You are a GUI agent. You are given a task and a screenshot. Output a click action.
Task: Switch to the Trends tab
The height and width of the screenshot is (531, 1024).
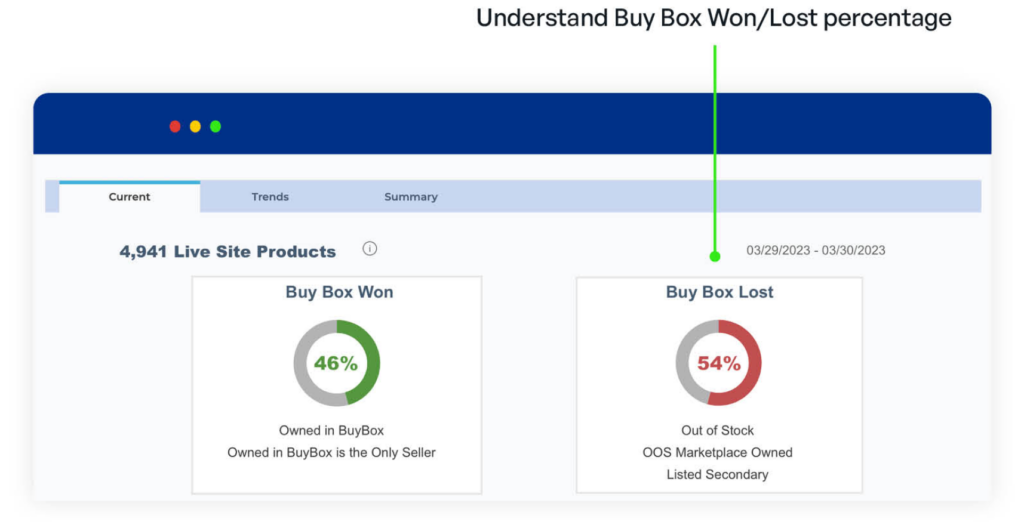tap(270, 197)
